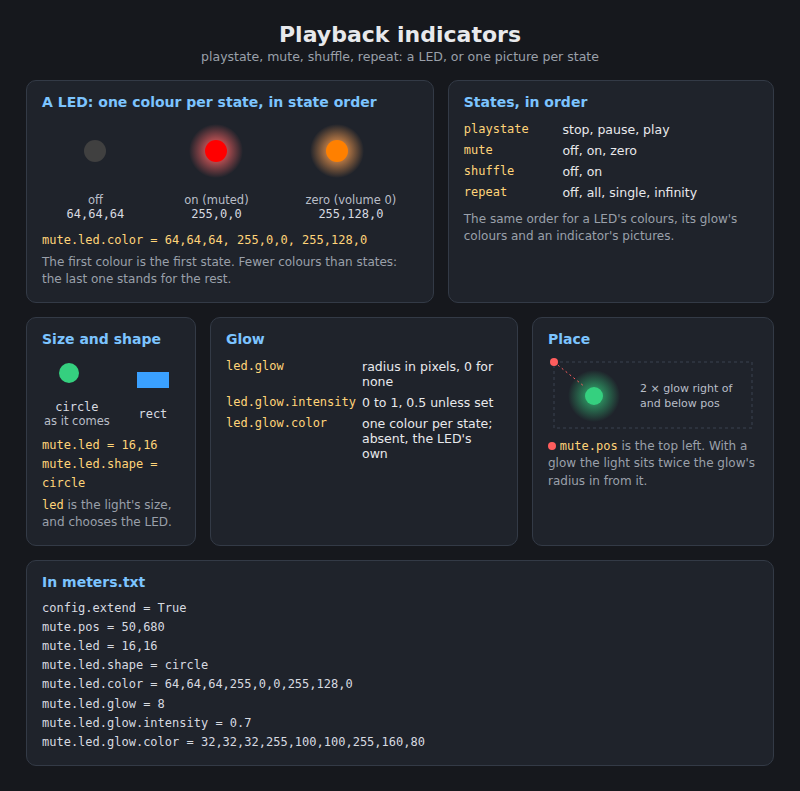Screen dimensions: 800x791
Task: Click the 'circle as it comes' label
Action: point(77,413)
